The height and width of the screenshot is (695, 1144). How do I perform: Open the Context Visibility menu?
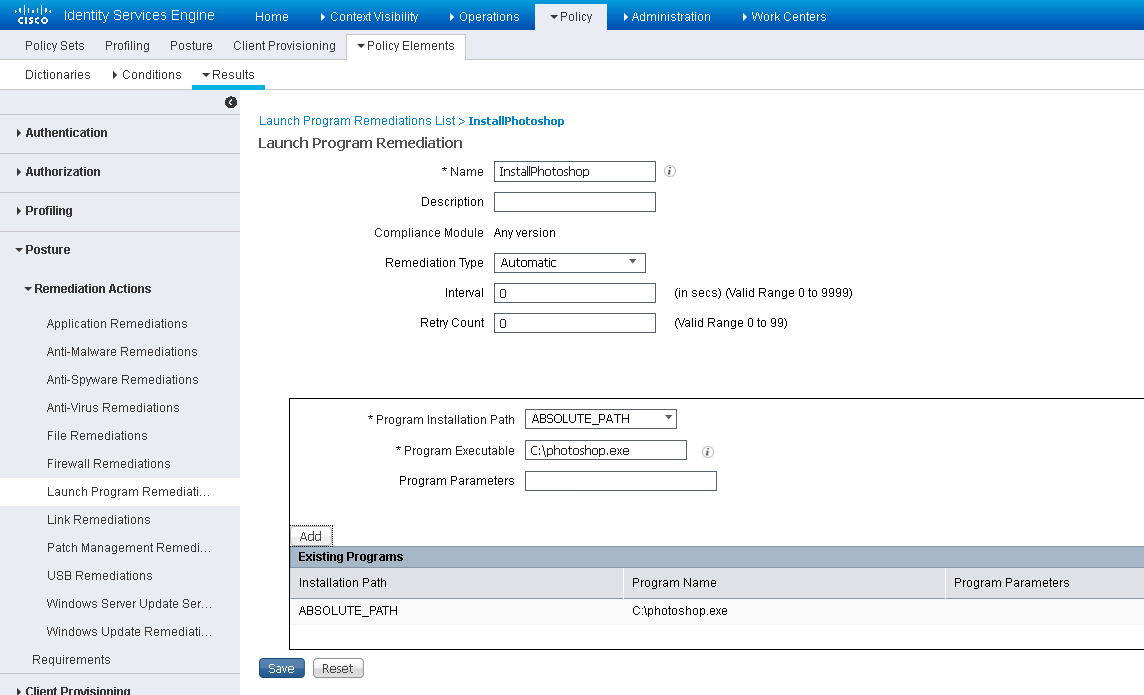[x=369, y=17]
